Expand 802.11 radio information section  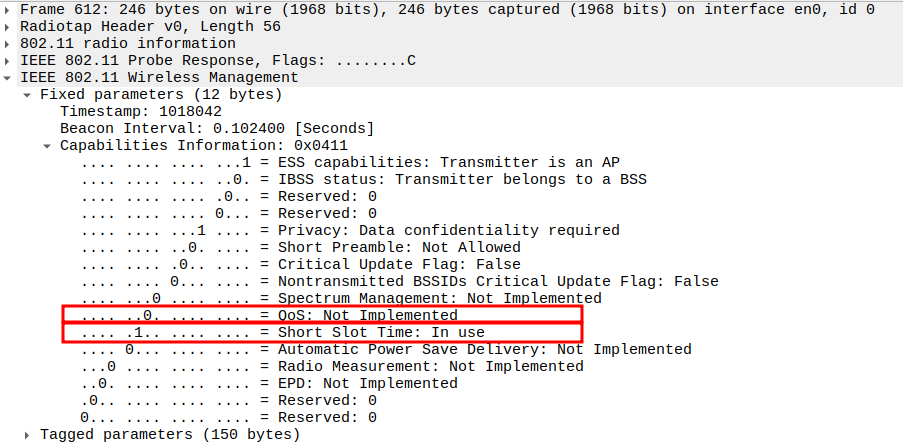(x=9, y=43)
